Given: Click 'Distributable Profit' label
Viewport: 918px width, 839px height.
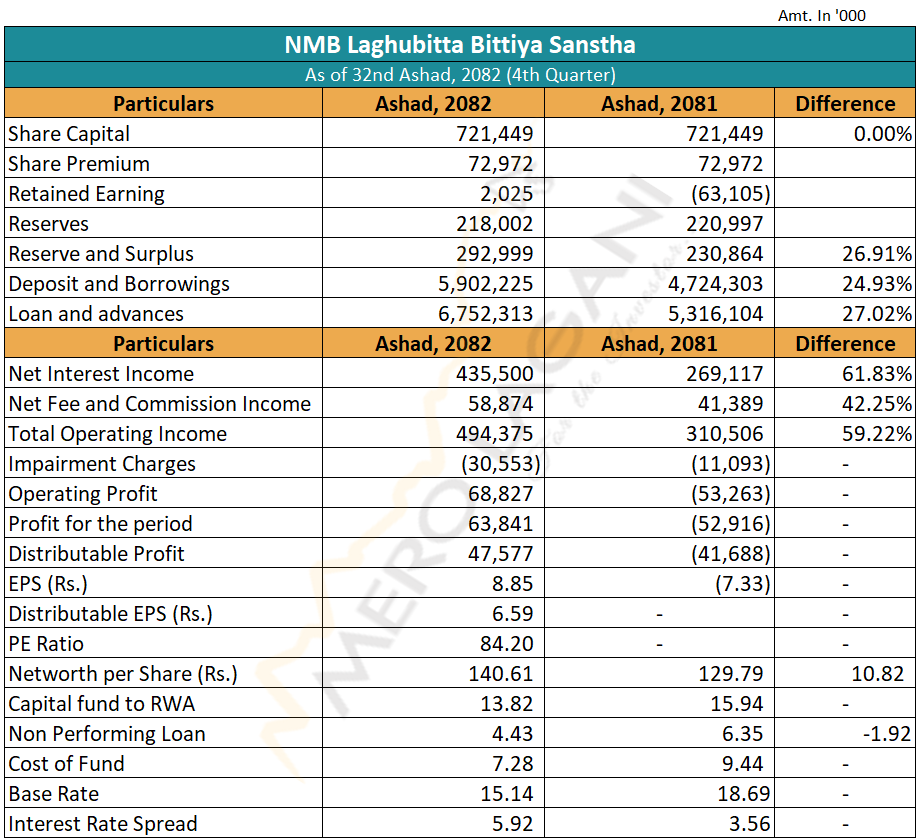Looking at the screenshot, I should pyautogui.click(x=96, y=553).
